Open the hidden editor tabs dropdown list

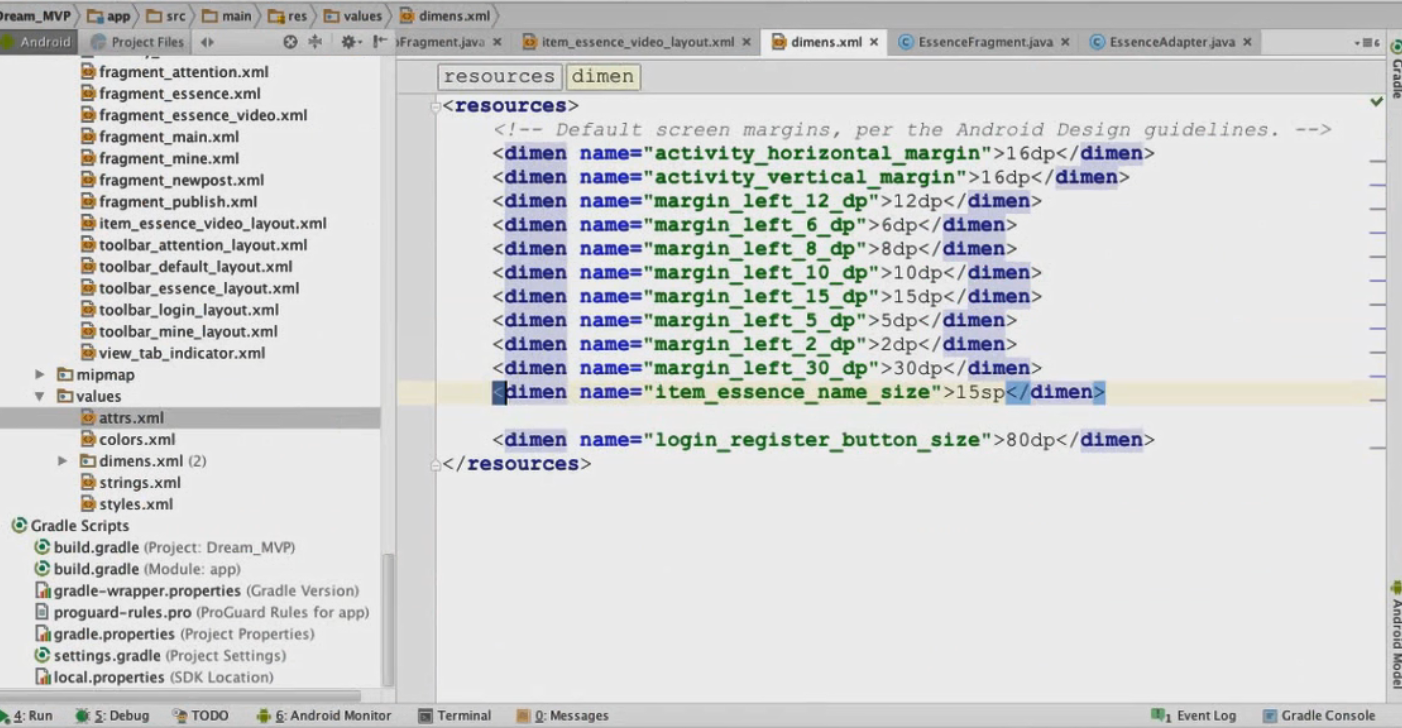[x=1367, y=42]
